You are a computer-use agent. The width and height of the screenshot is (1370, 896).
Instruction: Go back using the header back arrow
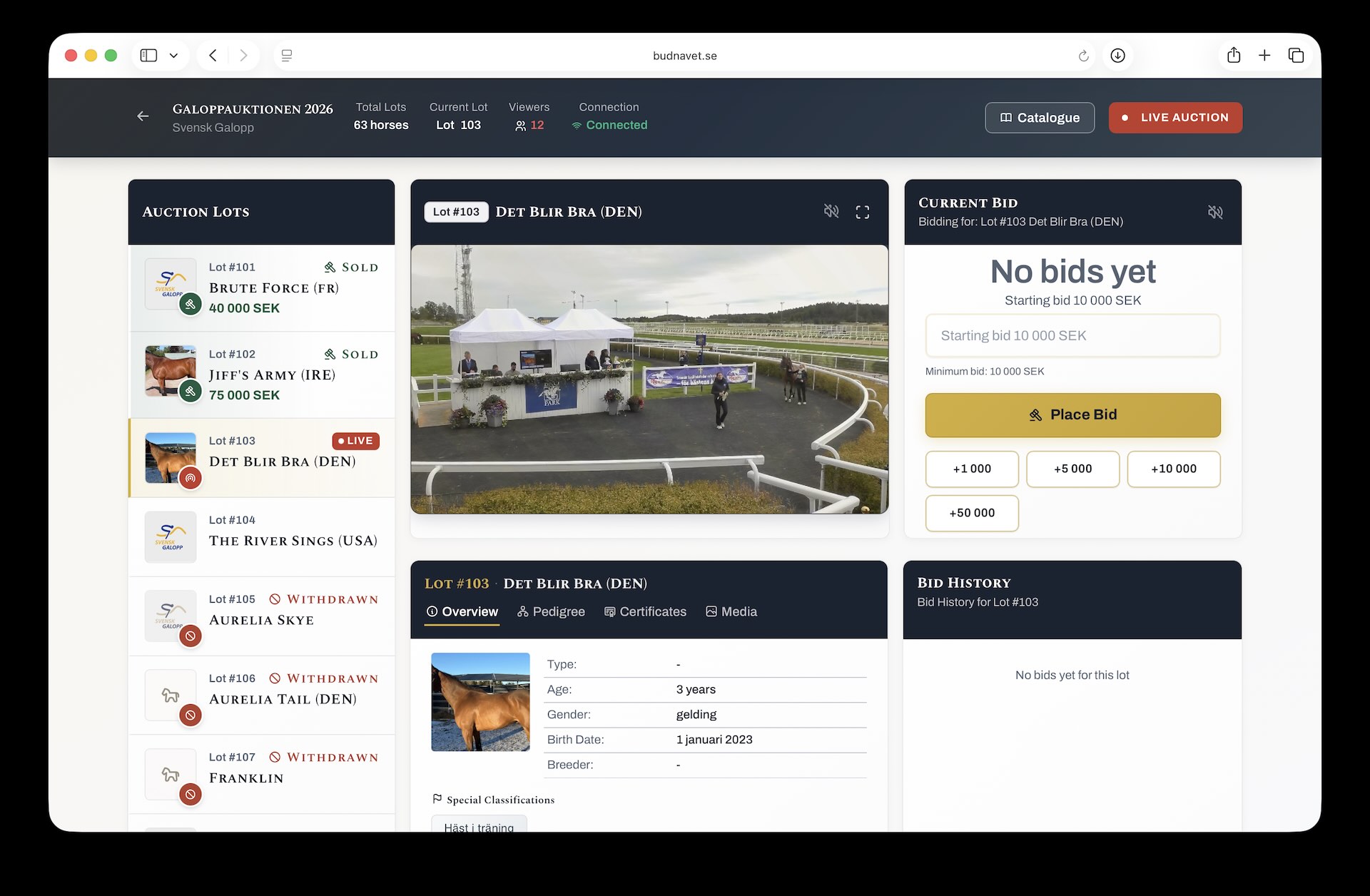pyautogui.click(x=143, y=116)
